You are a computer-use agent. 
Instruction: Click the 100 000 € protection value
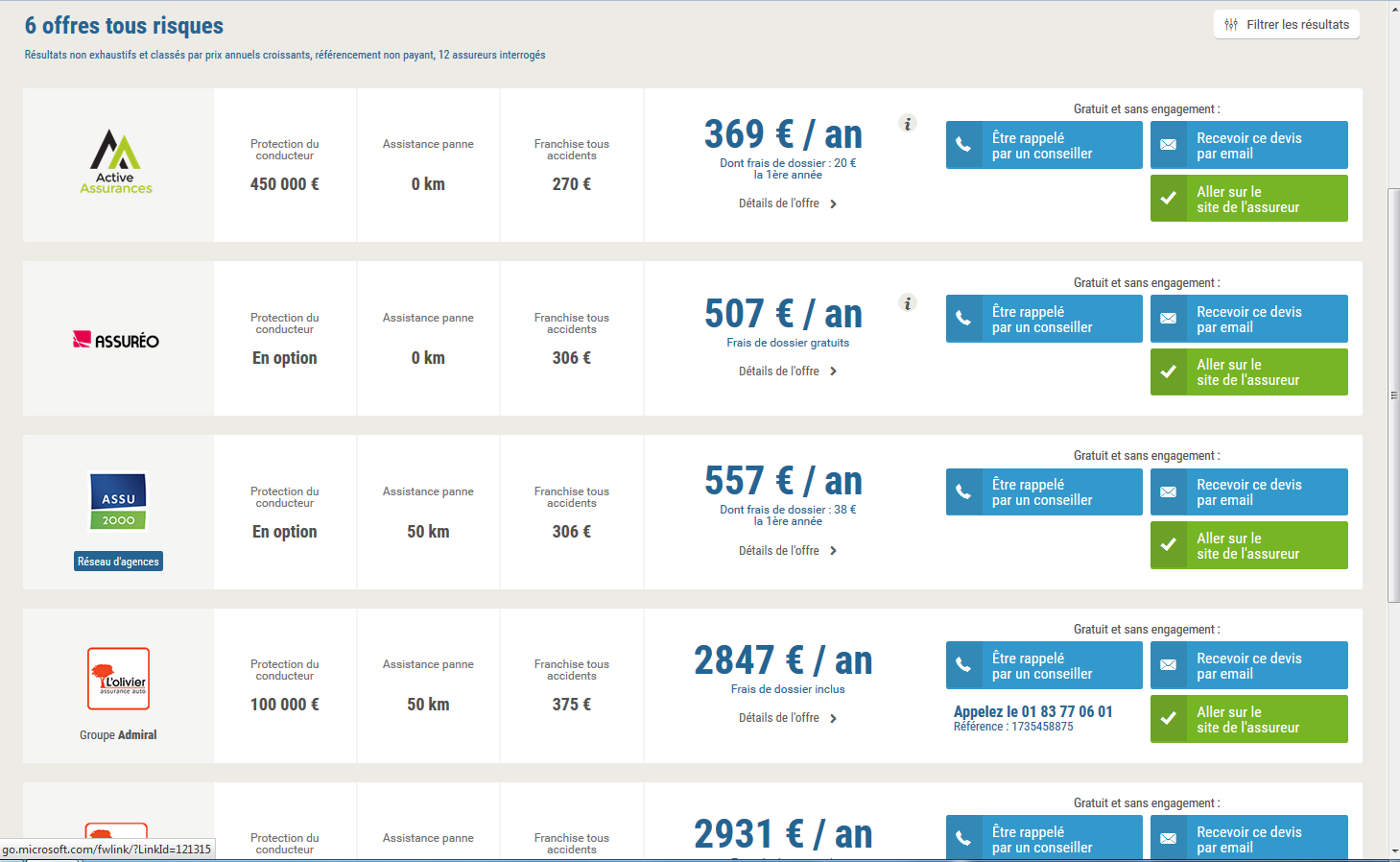click(285, 705)
